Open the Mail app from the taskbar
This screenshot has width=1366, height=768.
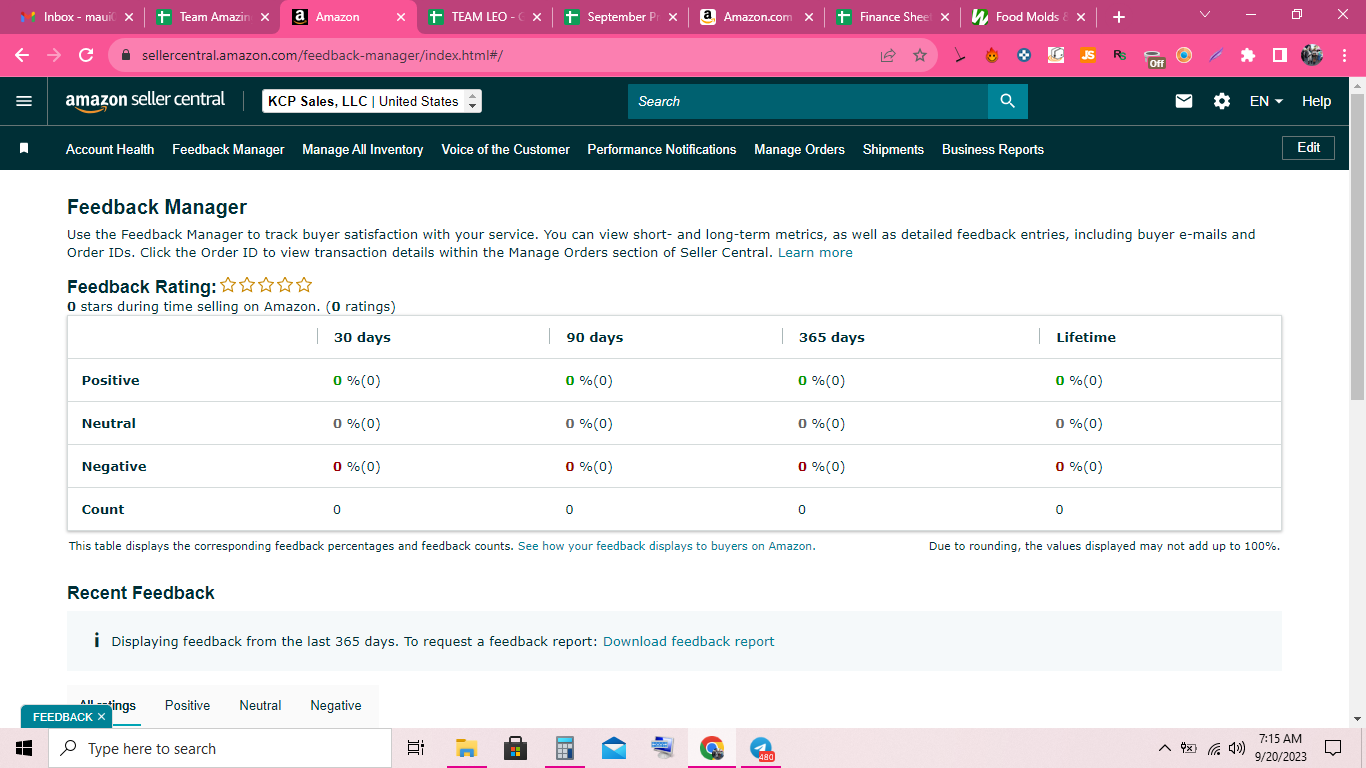point(613,748)
